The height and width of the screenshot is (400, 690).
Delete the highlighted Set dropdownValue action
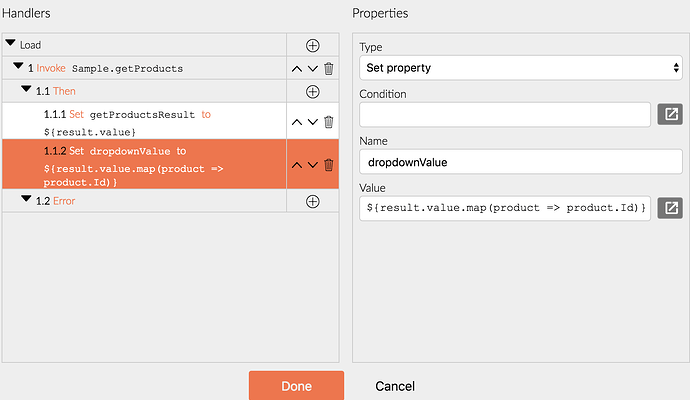tap(328, 165)
